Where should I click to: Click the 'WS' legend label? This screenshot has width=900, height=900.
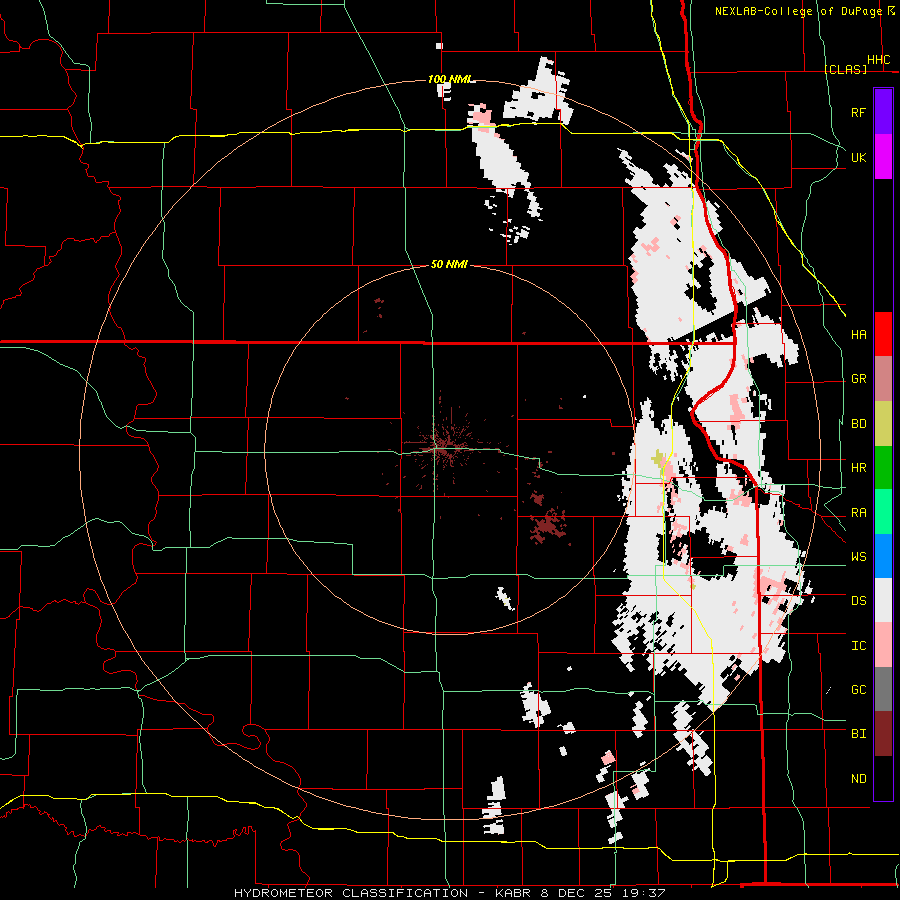(858, 556)
